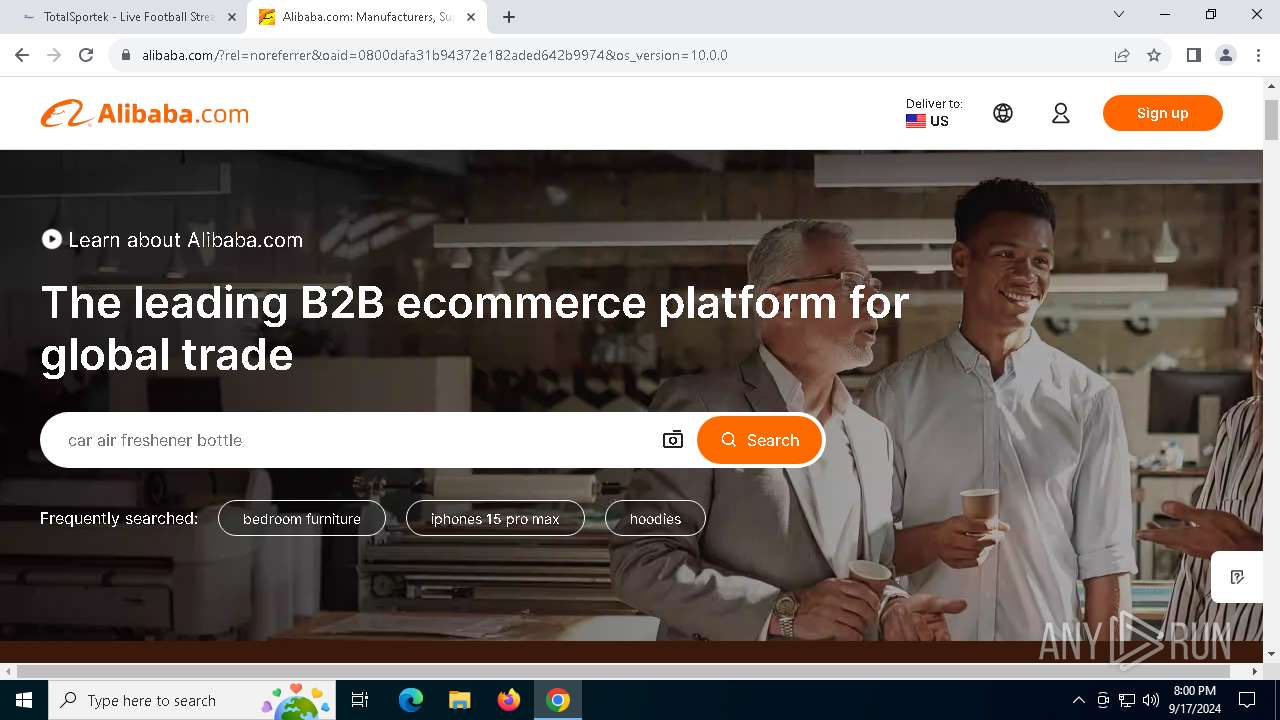1280x720 pixels.
Task: Select Chrome in the taskbar
Action: click(558, 700)
